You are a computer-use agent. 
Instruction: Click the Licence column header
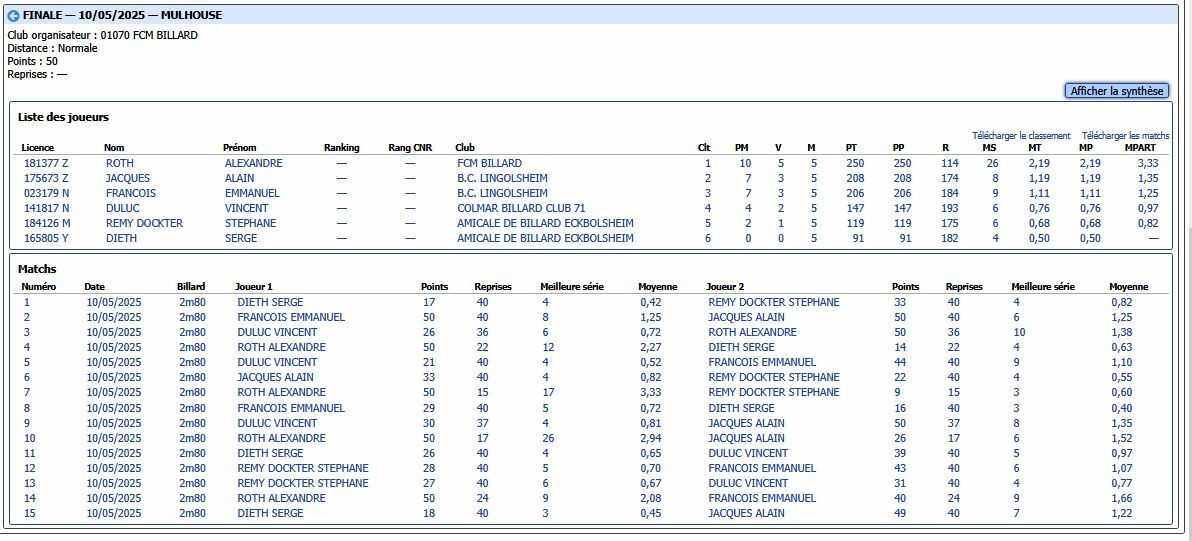(38, 148)
